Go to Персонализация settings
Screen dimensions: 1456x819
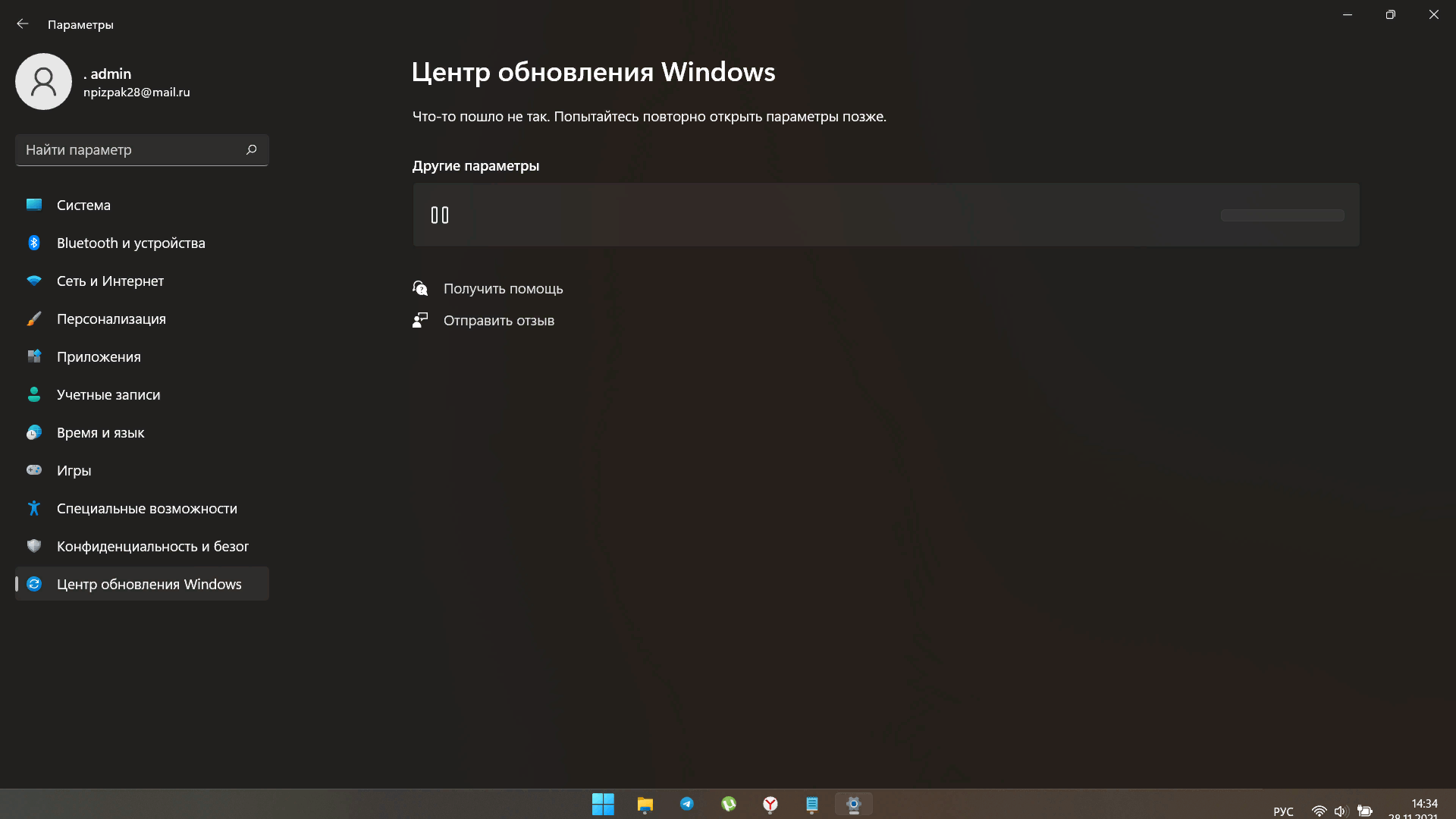(x=142, y=318)
